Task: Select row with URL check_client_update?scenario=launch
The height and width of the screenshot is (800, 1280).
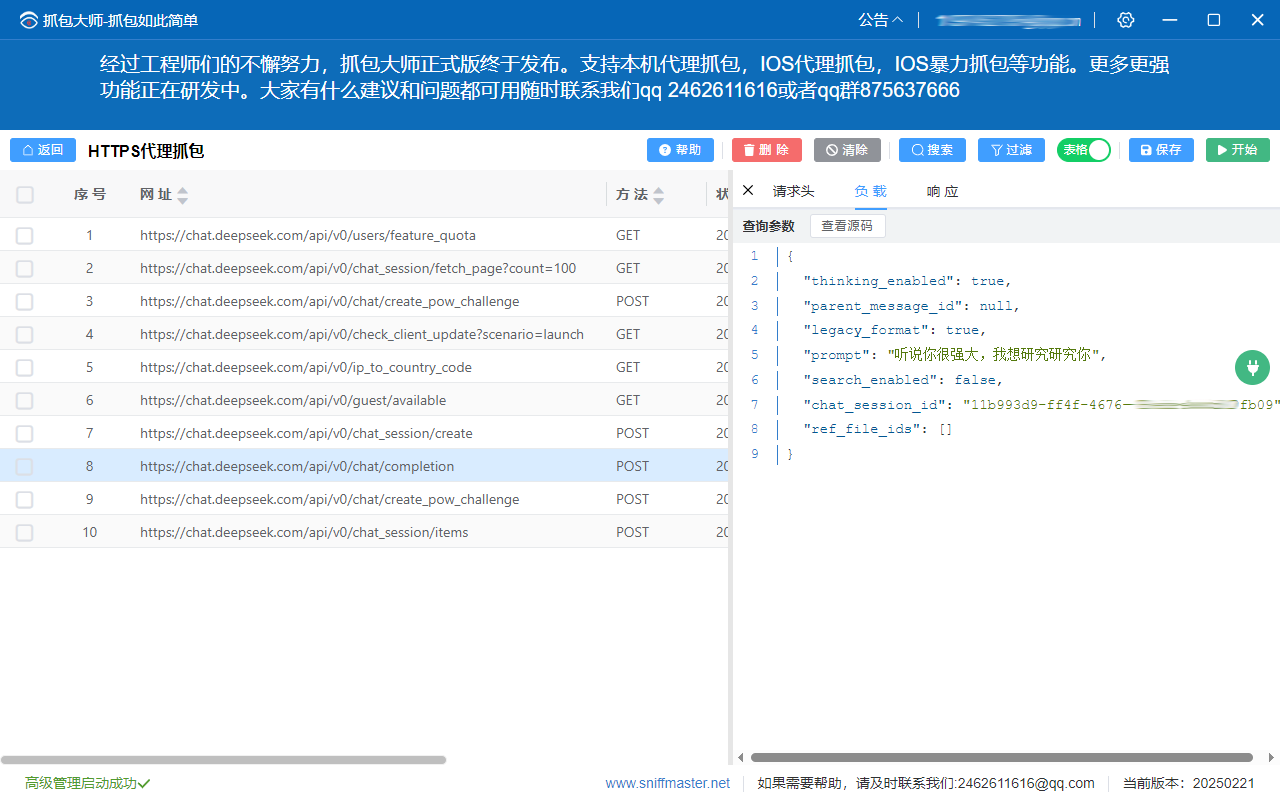Action: pyautogui.click(x=364, y=334)
